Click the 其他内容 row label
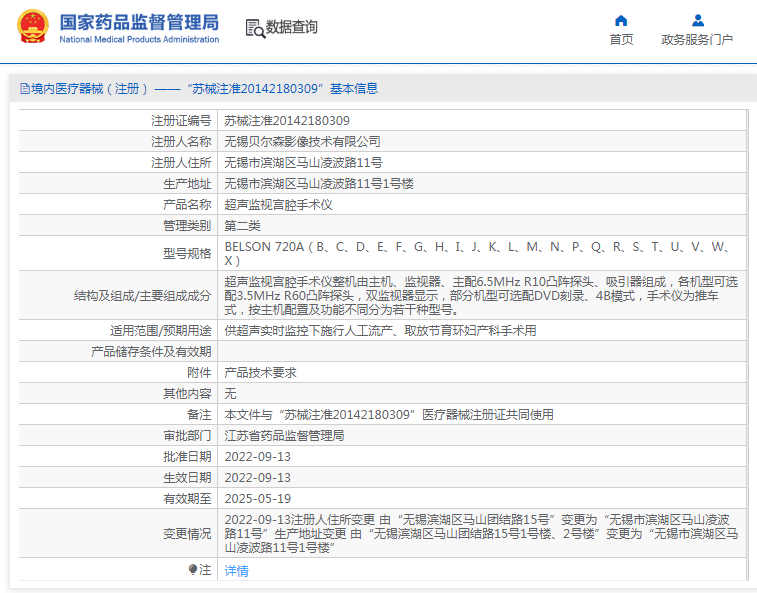Viewport: 757px width, 593px height. (187, 394)
